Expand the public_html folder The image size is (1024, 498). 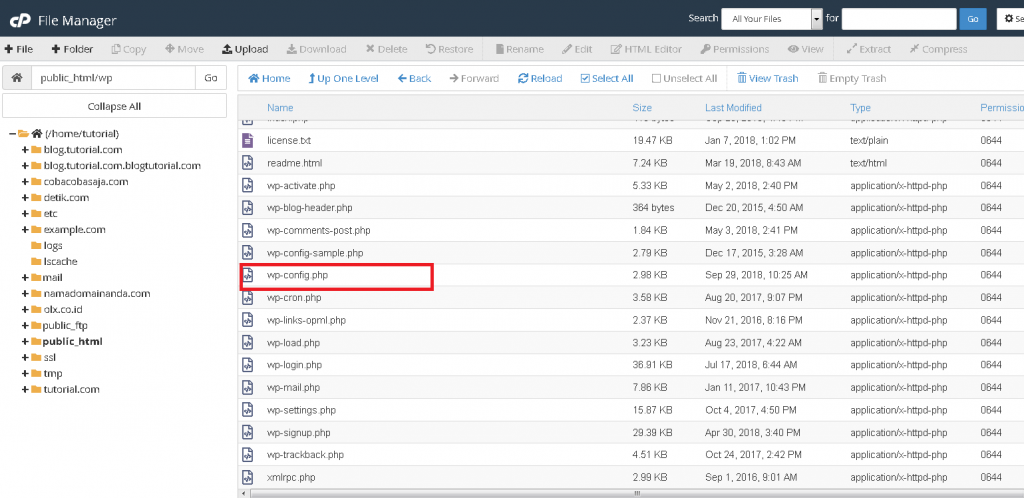click(25, 341)
